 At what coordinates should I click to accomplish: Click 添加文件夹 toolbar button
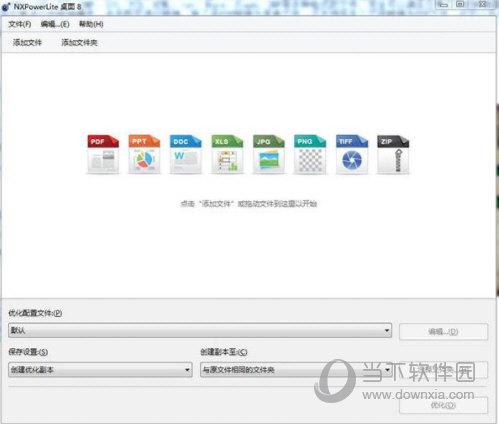(79, 43)
